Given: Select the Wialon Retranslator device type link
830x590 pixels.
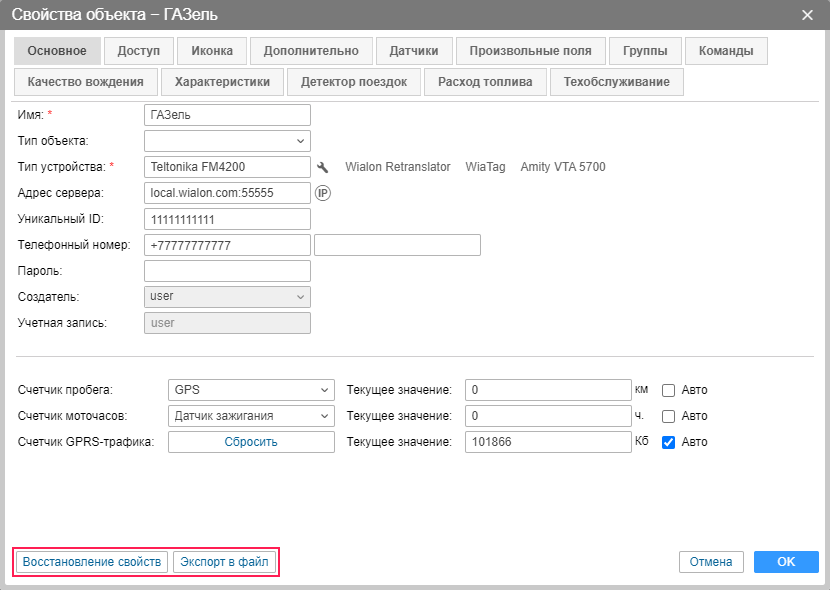Looking at the screenshot, I should tap(398, 167).
